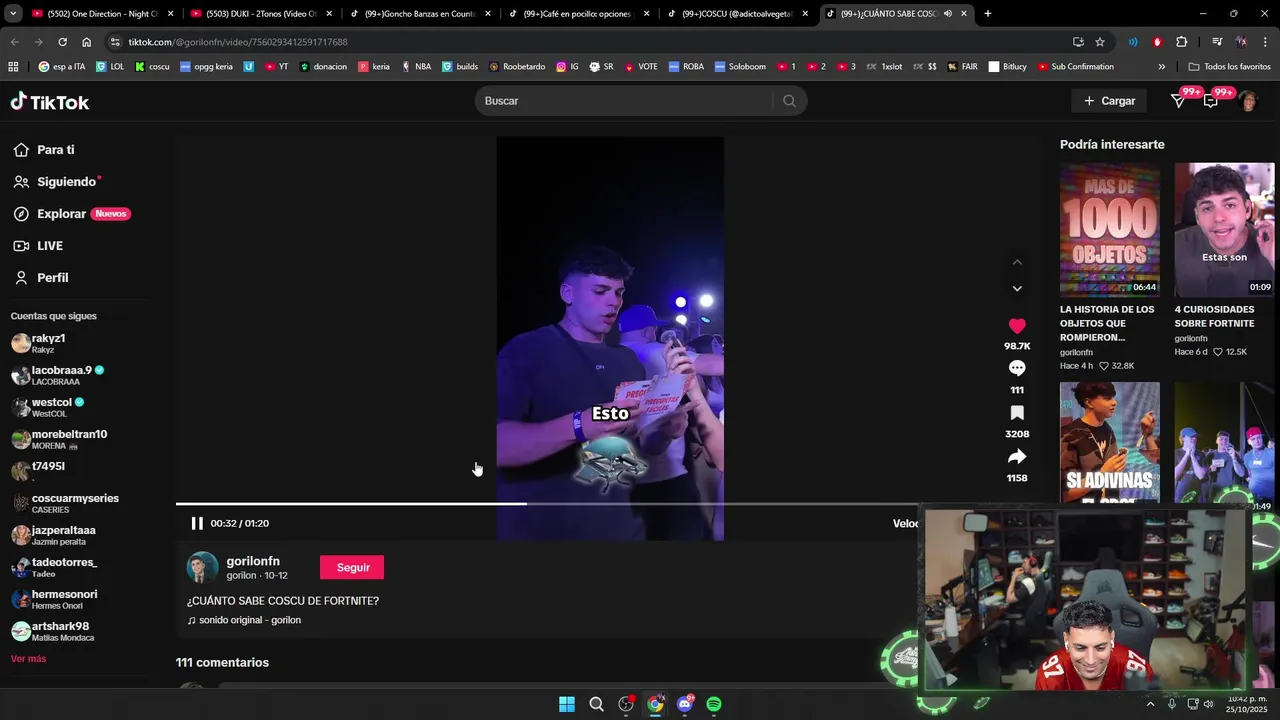
Task: Switch to the Café en pocillo tab
Action: [577, 14]
